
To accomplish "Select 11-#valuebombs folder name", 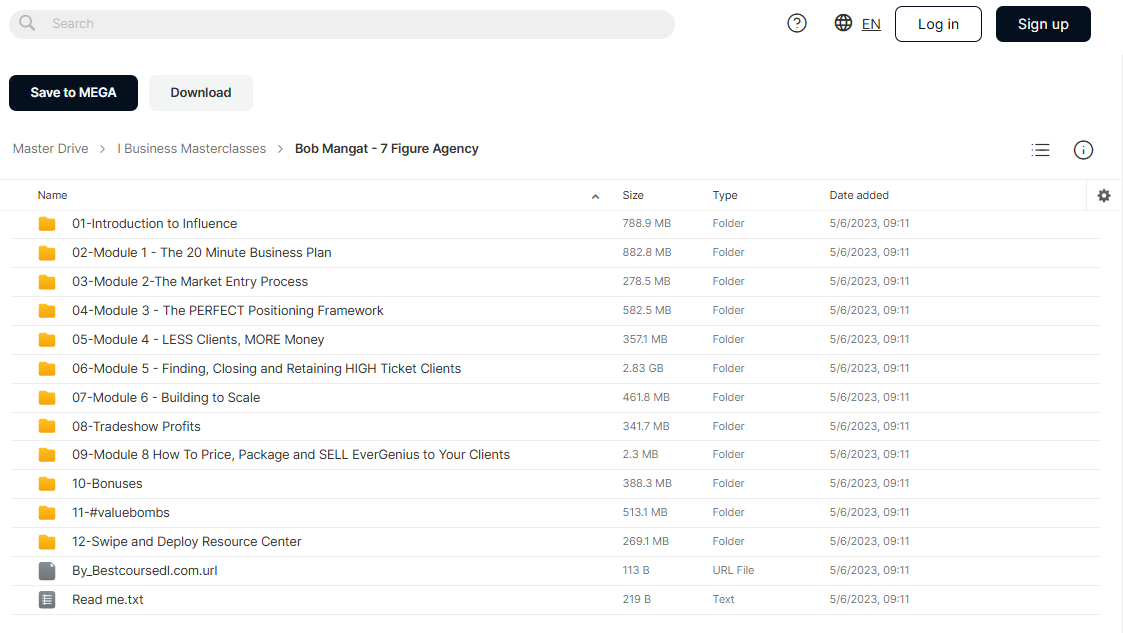I will point(121,512).
